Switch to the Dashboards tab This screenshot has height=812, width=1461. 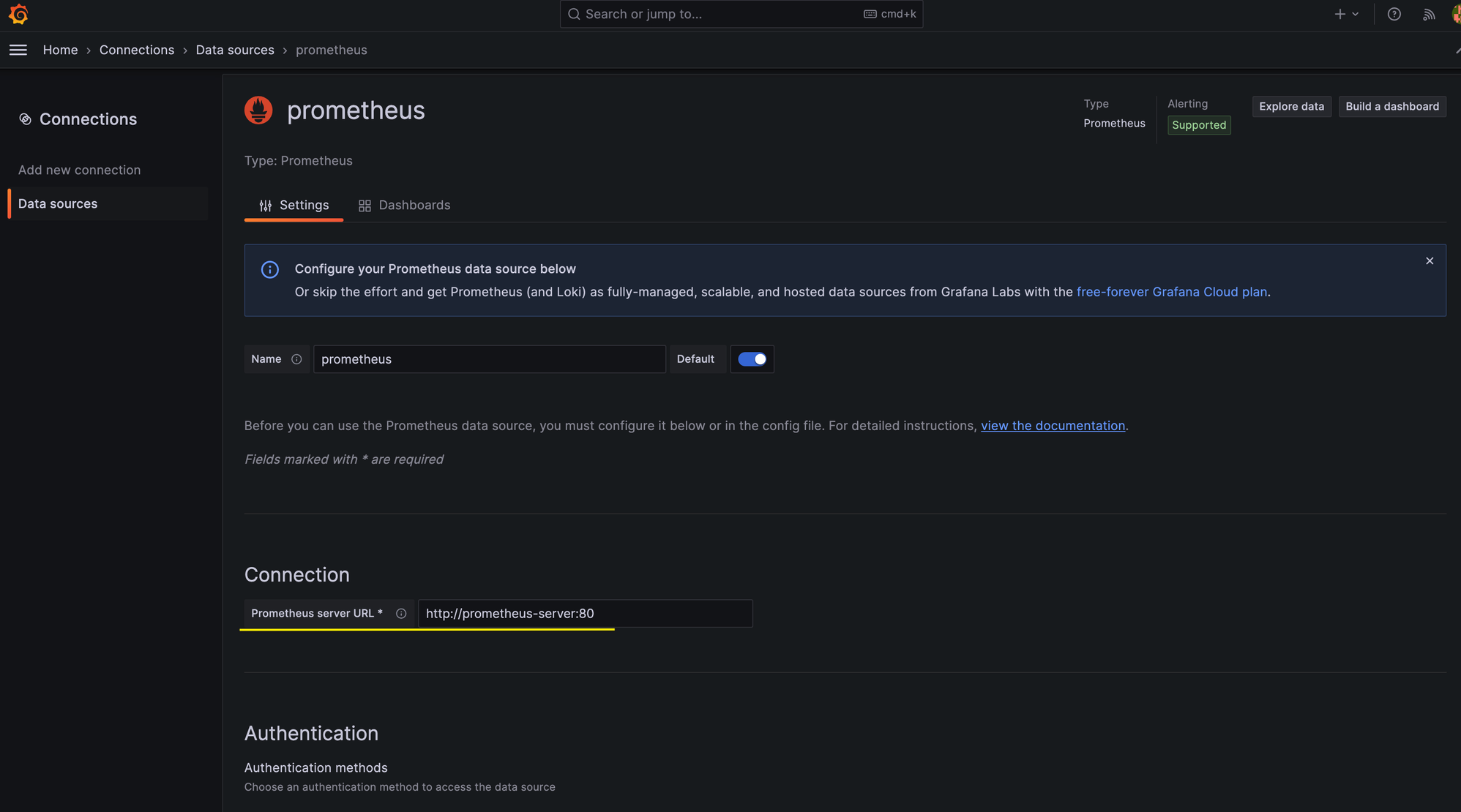point(404,206)
